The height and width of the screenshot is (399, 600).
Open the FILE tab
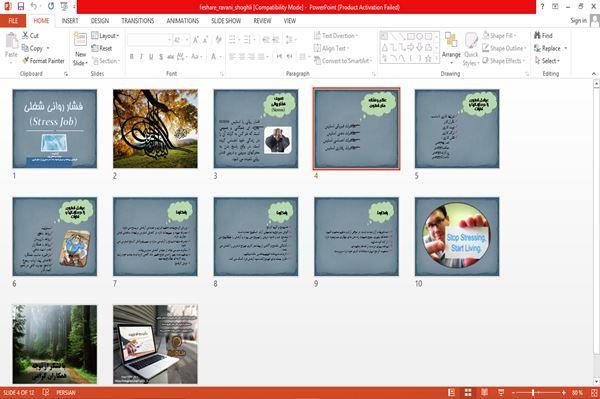point(13,21)
